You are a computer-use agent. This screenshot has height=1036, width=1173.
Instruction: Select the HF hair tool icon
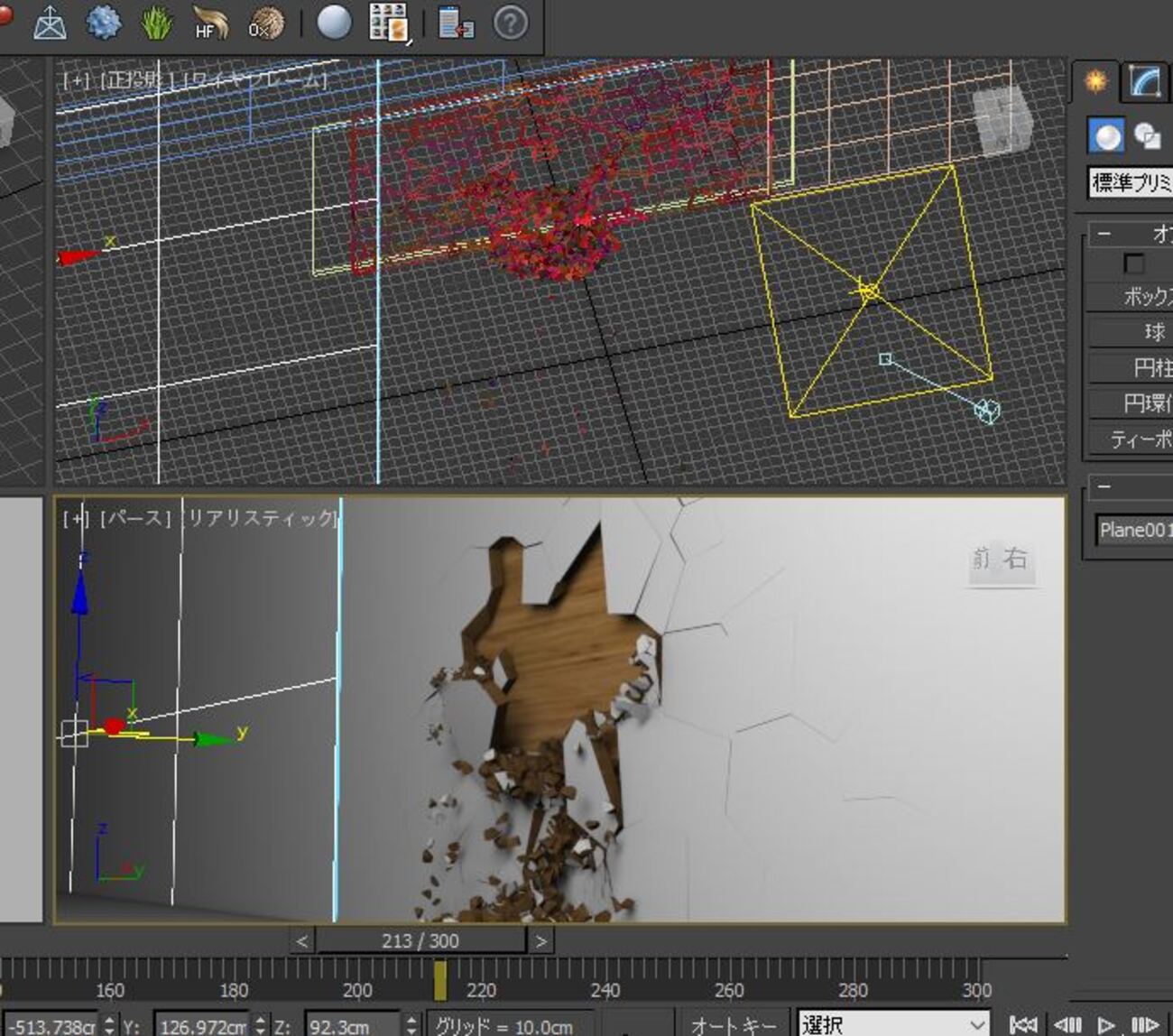(x=209, y=23)
